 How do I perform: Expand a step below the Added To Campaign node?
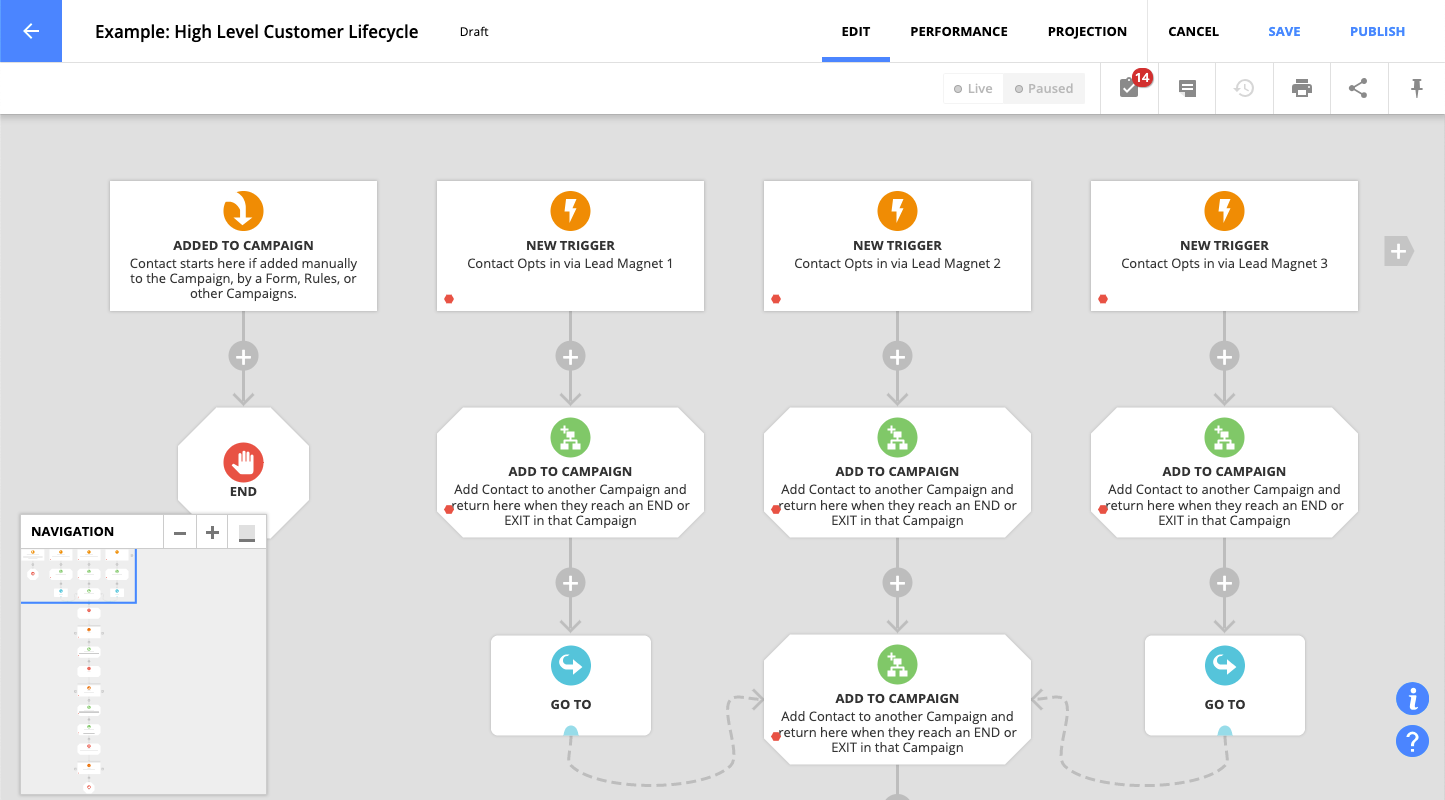pyautogui.click(x=243, y=355)
